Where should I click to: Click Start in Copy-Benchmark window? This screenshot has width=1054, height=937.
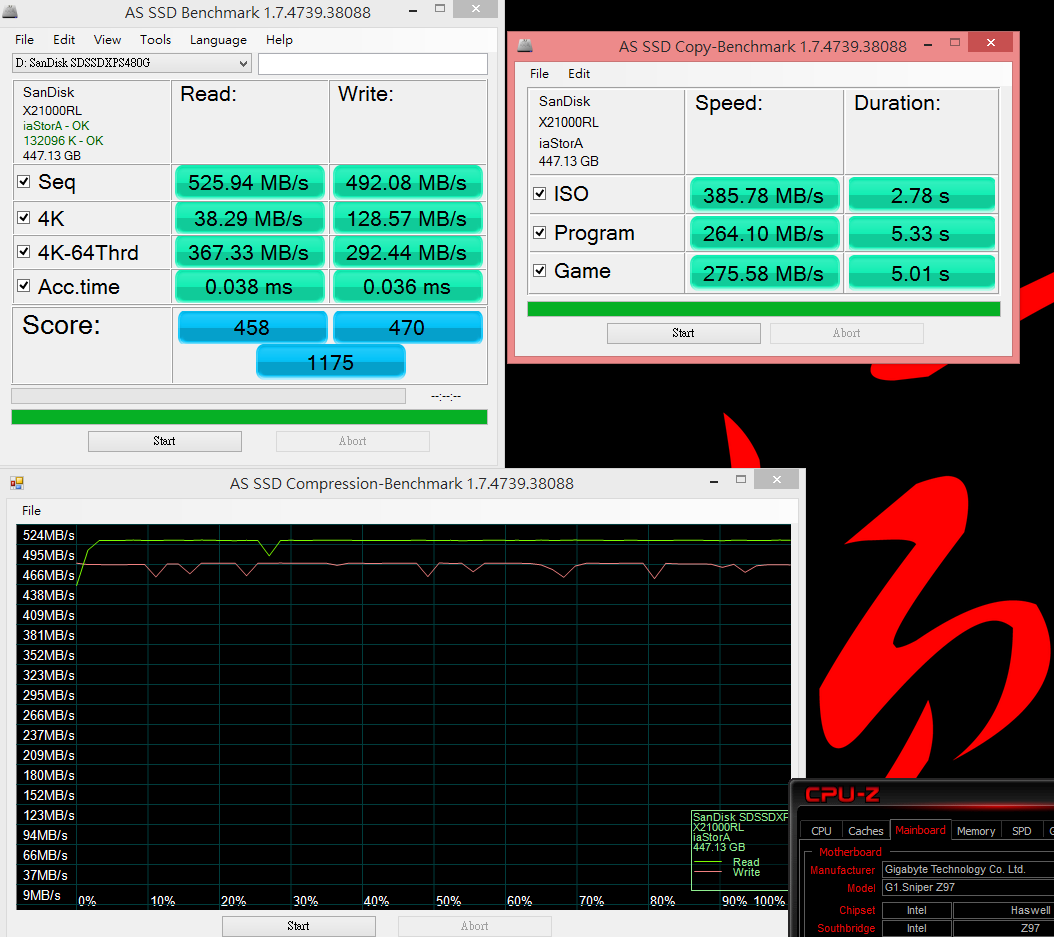pos(684,333)
